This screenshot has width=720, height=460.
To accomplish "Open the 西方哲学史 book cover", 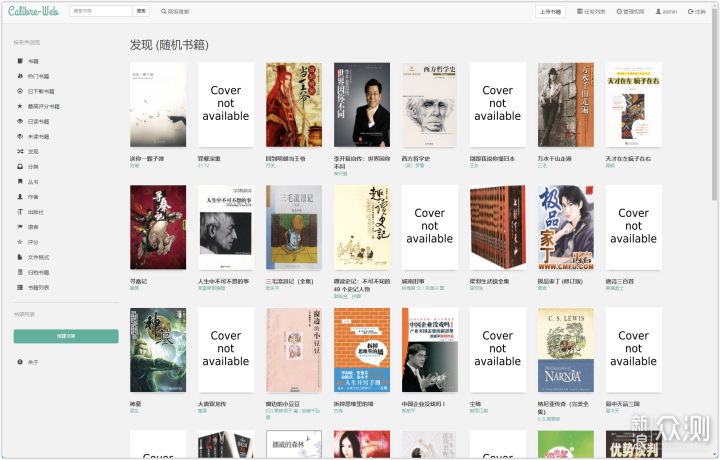I will (x=429, y=105).
